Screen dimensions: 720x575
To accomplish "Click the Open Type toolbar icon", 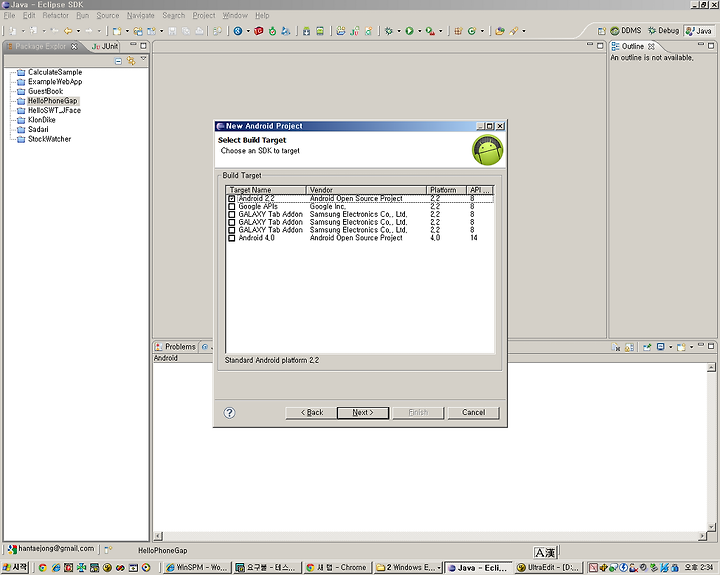I will pyautogui.click(x=500, y=31).
